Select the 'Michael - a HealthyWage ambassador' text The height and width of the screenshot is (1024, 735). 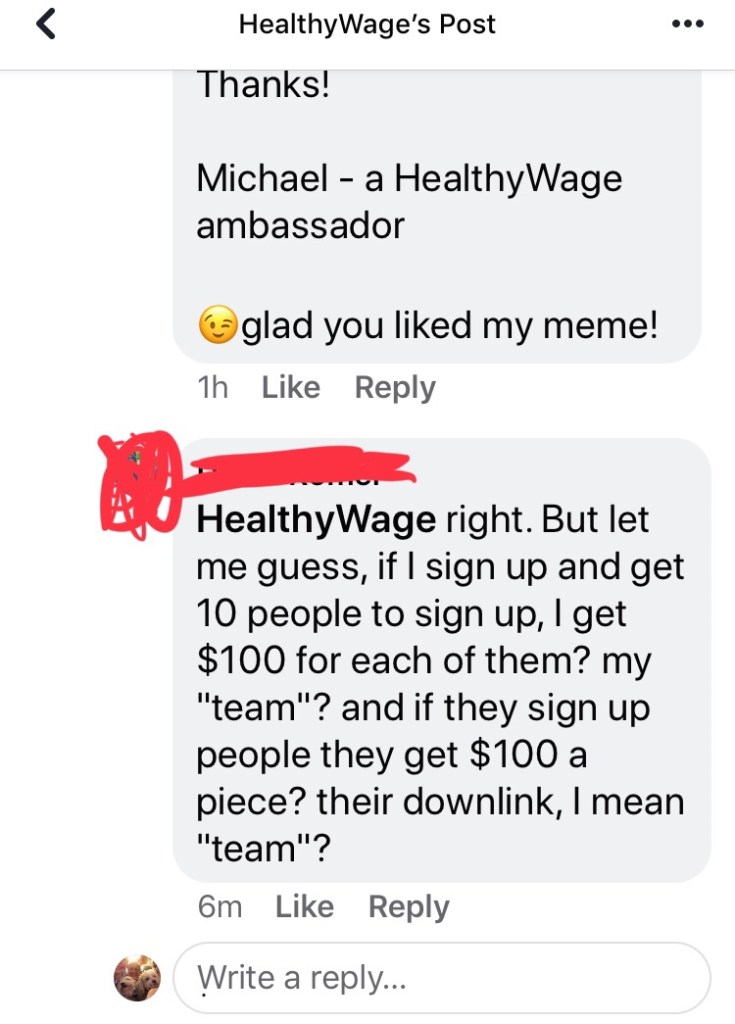(x=409, y=201)
